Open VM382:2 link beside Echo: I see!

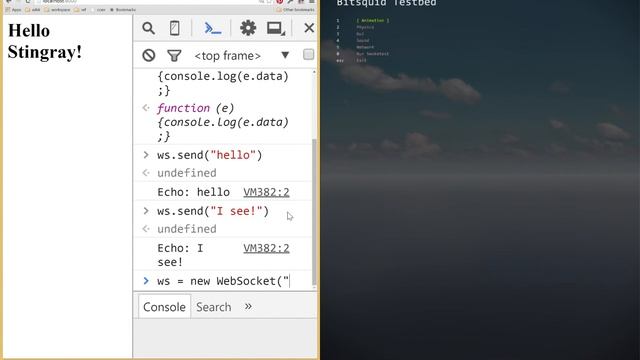[266, 248]
